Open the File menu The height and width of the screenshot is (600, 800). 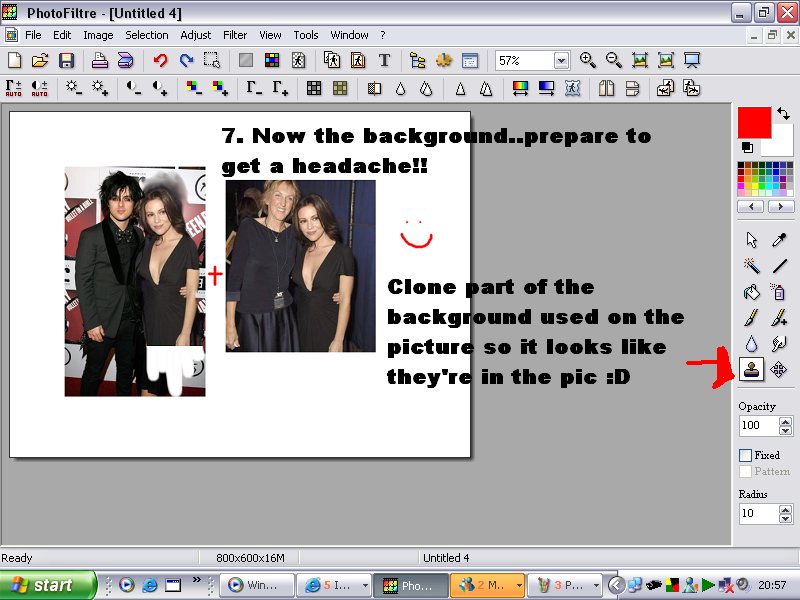pyautogui.click(x=33, y=35)
